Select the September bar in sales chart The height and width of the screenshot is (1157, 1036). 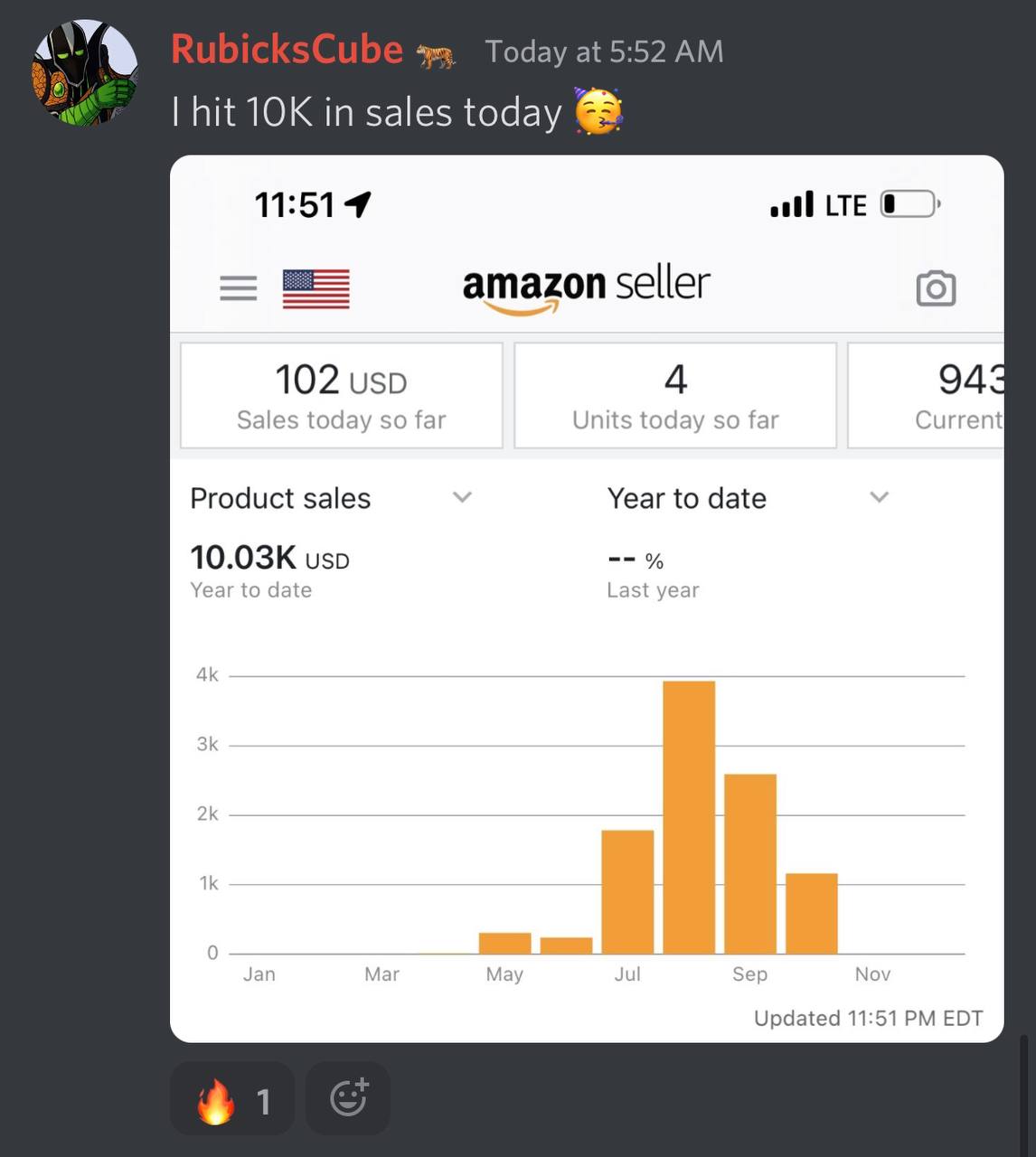click(750, 864)
